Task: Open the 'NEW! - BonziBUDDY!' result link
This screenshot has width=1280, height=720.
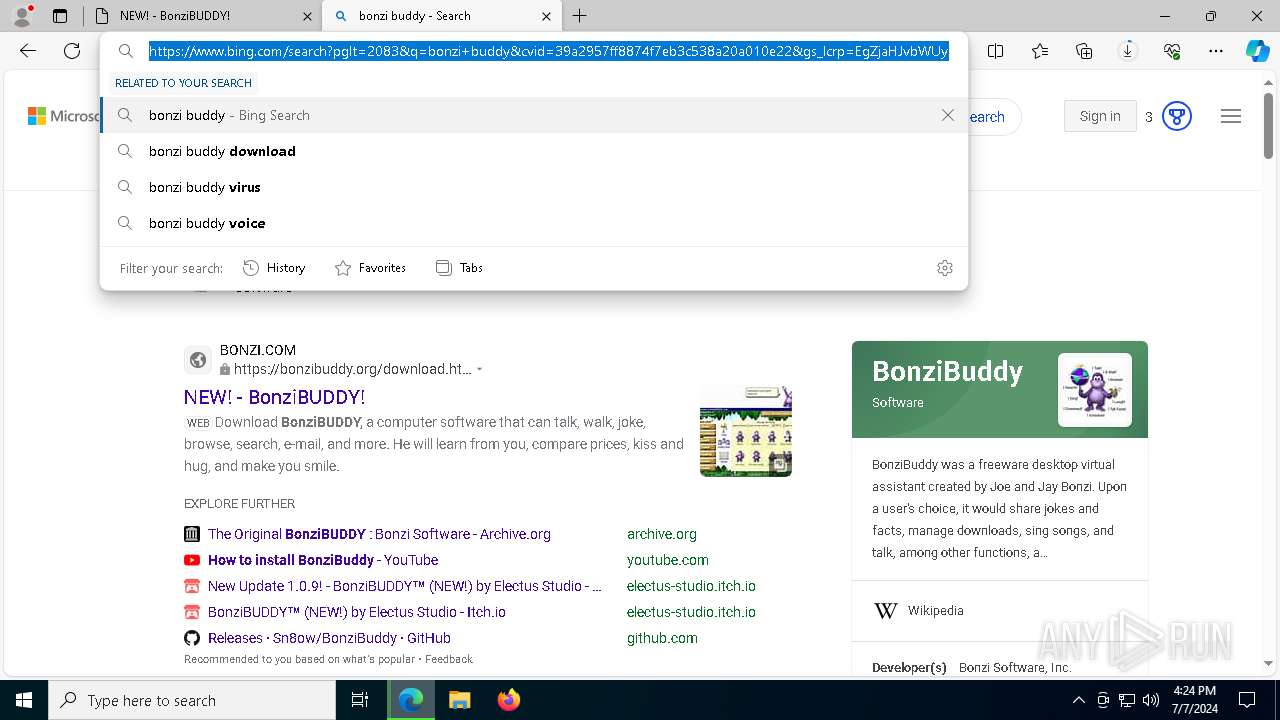Action: [x=274, y=397]
